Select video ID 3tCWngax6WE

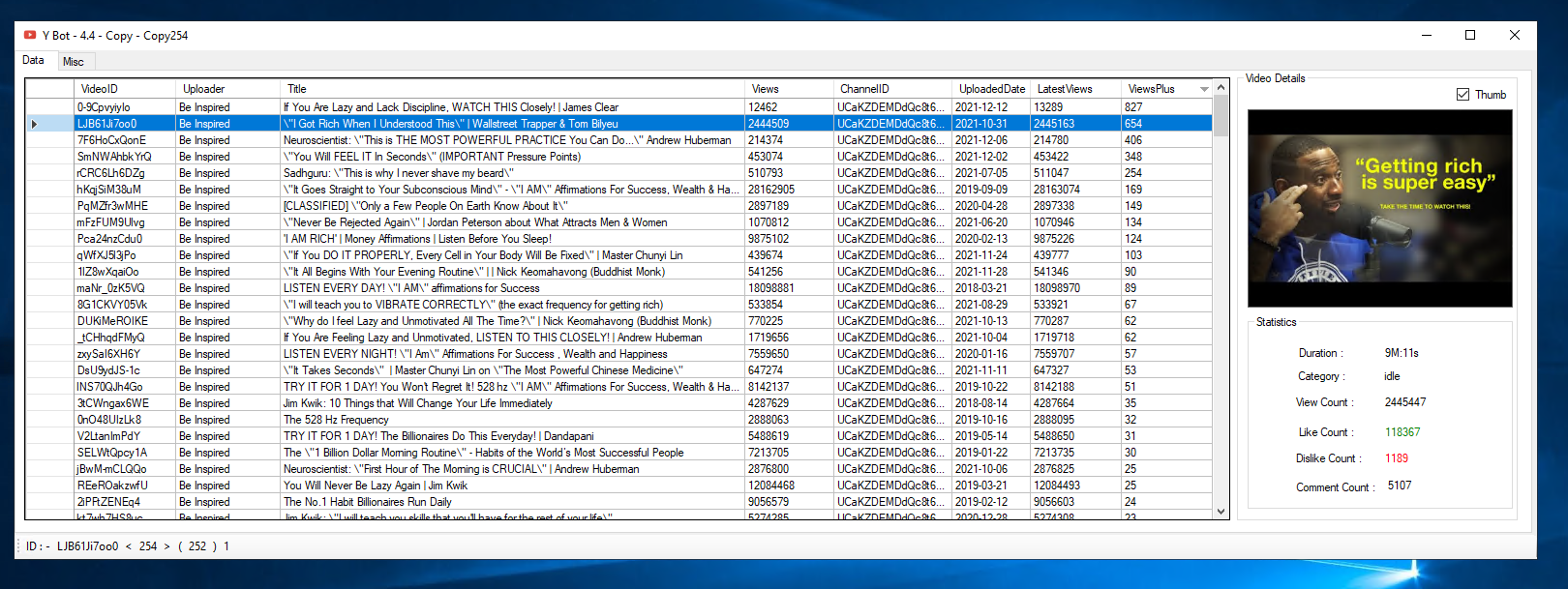point(112,403)
